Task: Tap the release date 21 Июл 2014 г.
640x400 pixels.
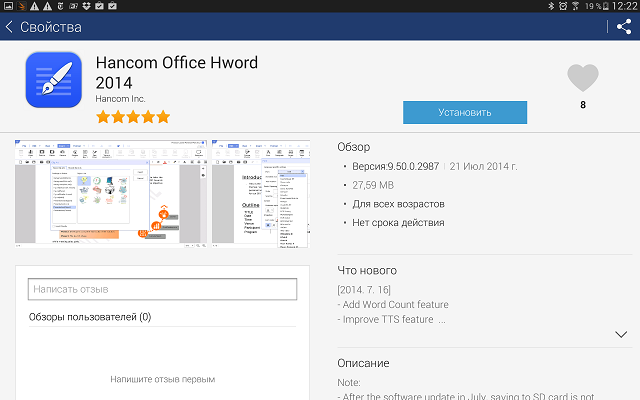Action: (483, 167)
